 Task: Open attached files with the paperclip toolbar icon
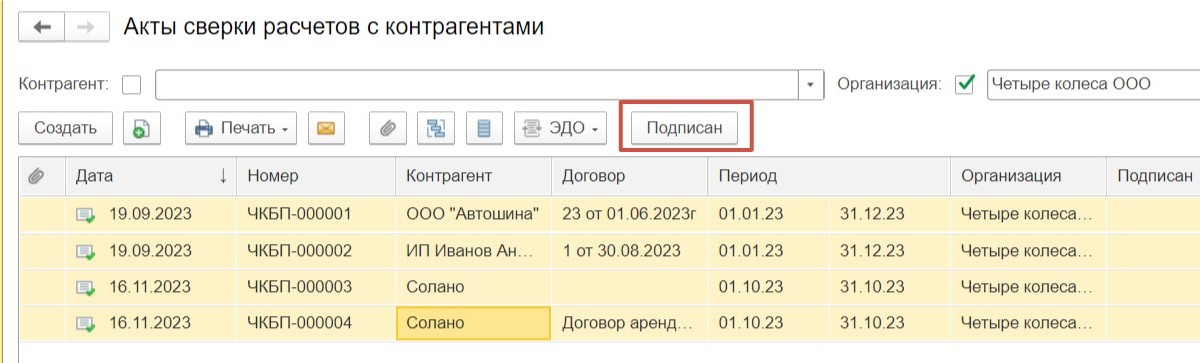387,128
